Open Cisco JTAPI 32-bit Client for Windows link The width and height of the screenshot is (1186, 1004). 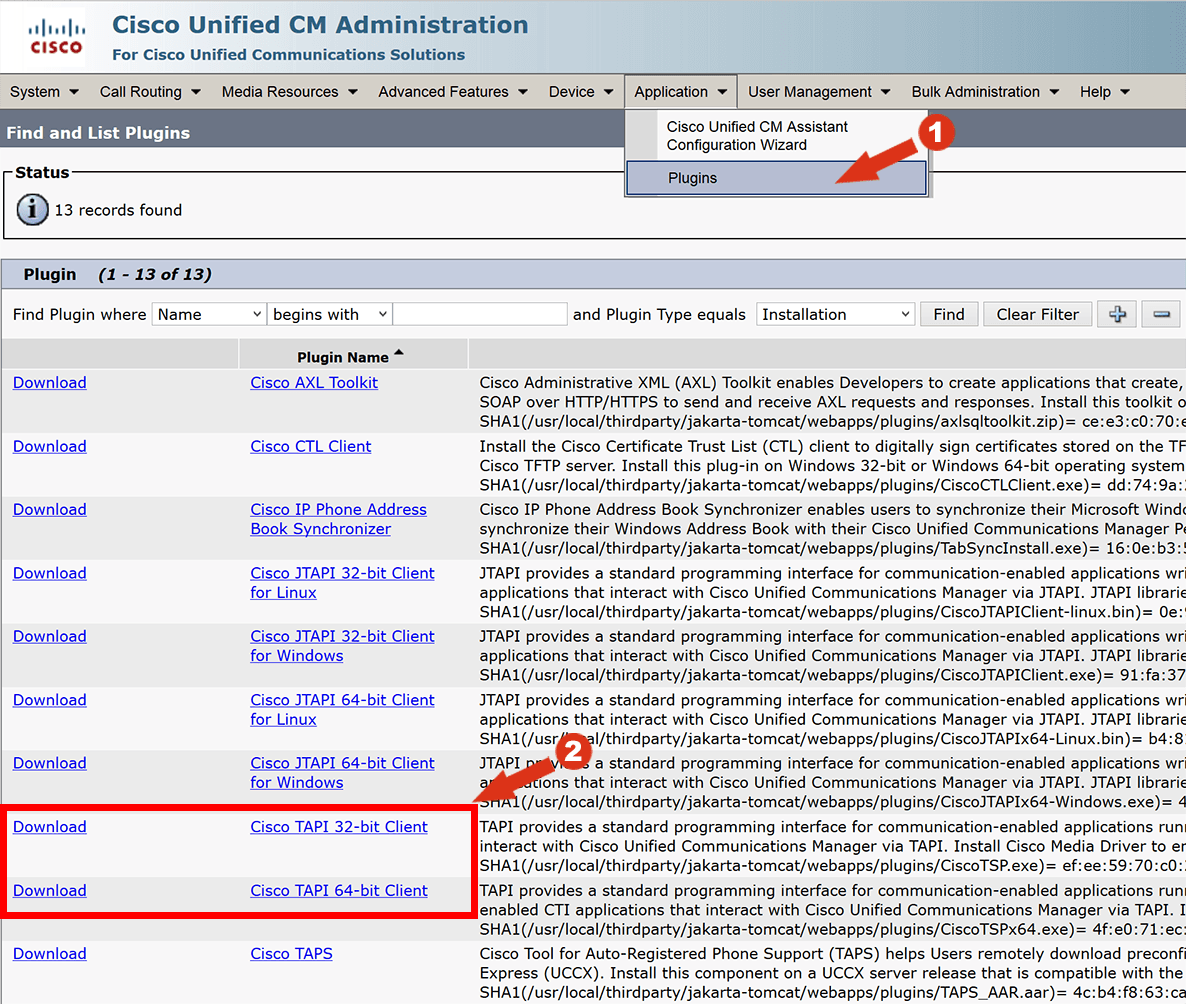pos(342,646)
